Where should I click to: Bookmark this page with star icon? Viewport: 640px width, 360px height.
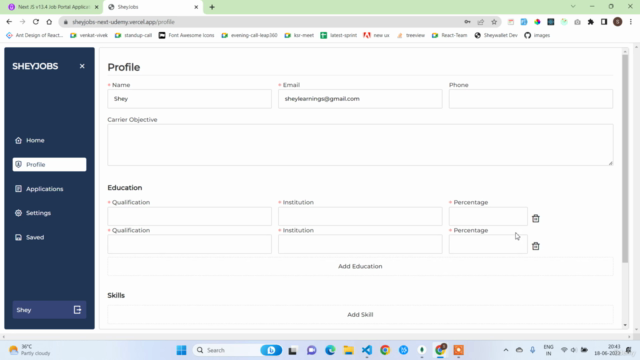point(494,22)
